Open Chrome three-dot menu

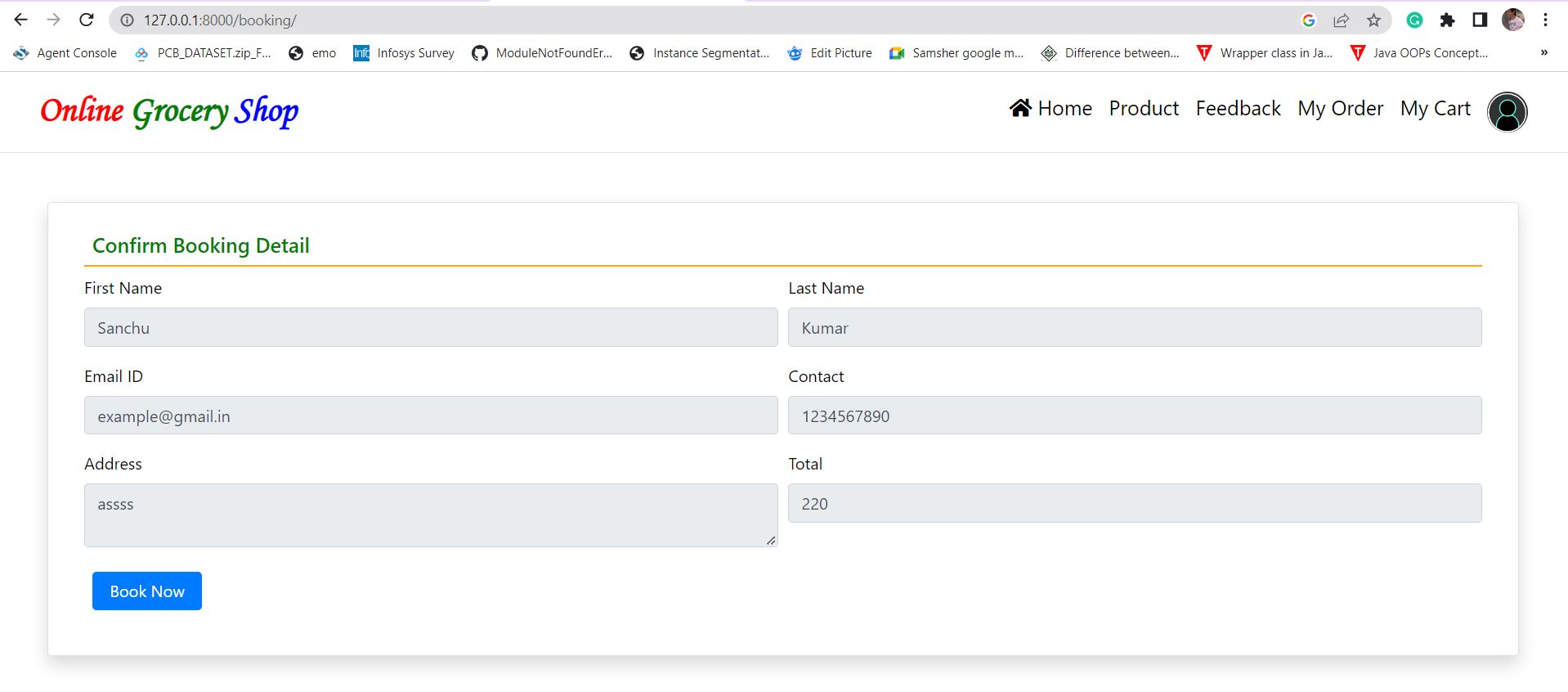click(x=1545, y=20)
